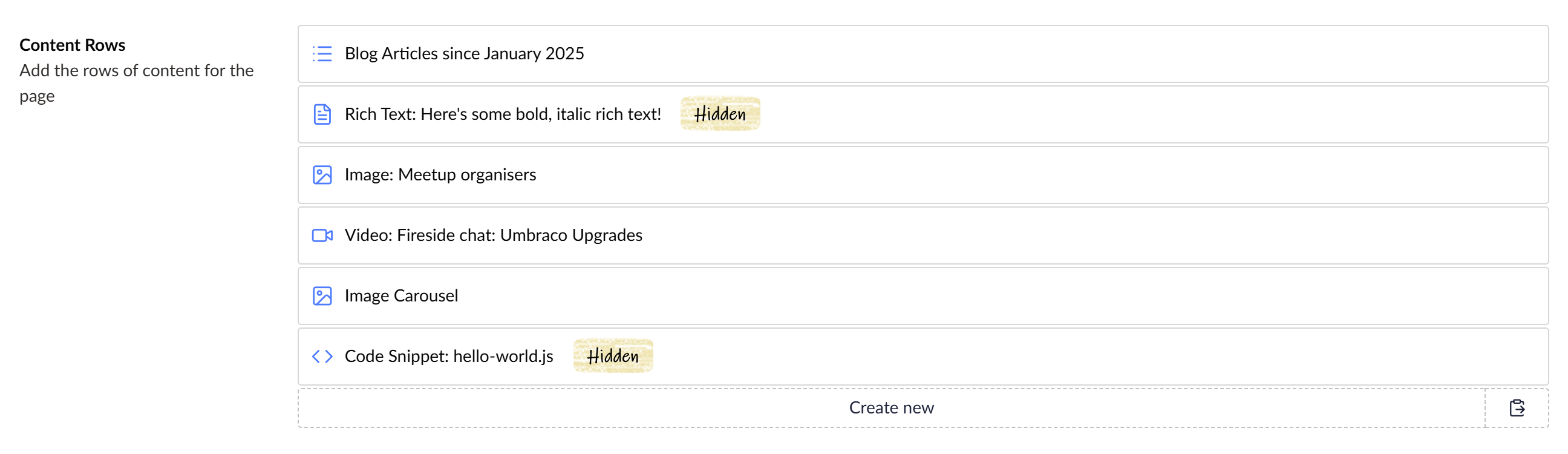Create a new content row
1568x454 pixels.
click(x=892, y=407)
